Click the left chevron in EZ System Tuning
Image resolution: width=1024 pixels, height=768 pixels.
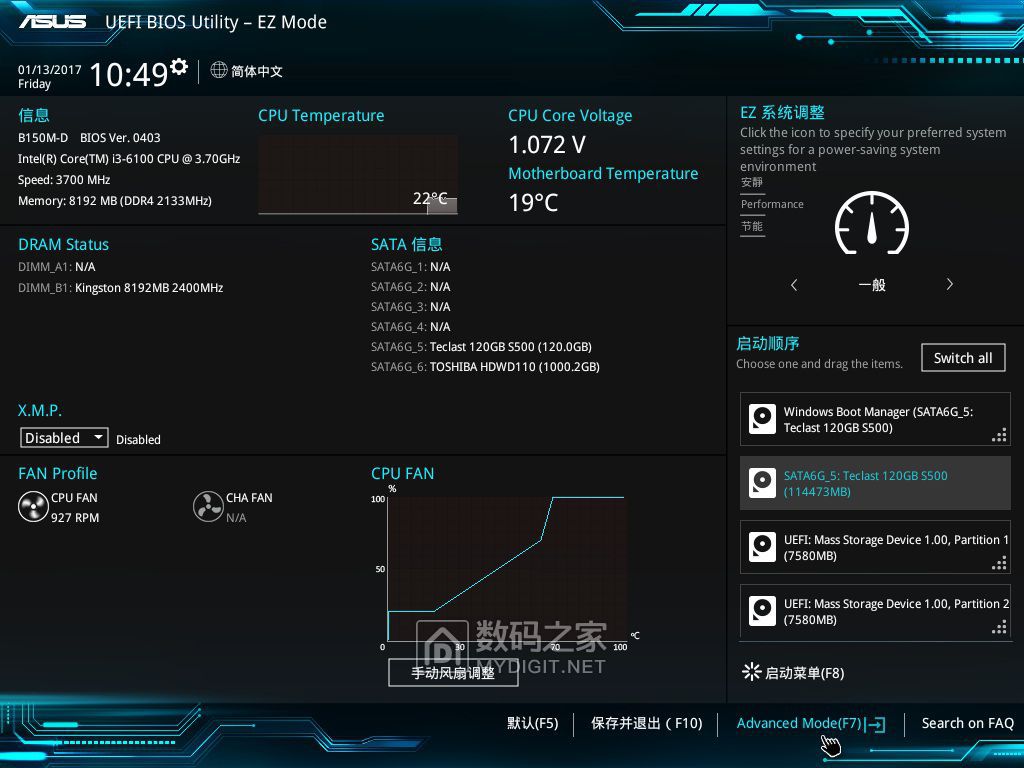[794, 284]
